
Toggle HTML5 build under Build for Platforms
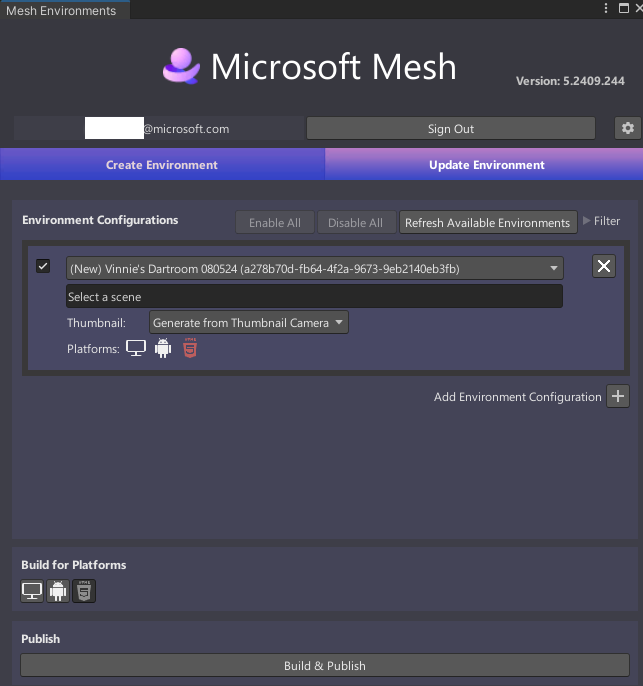click(x=84, y=591)
